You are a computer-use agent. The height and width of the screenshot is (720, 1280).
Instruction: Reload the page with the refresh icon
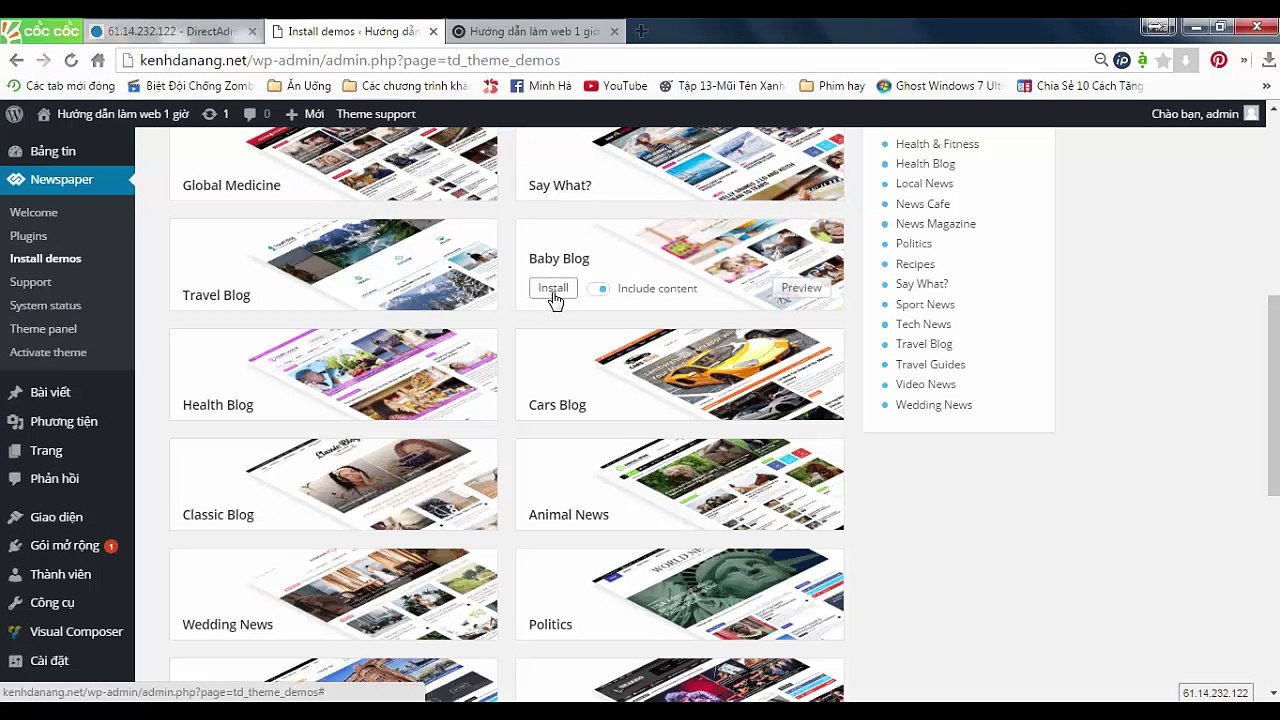(x=71, y=60)
